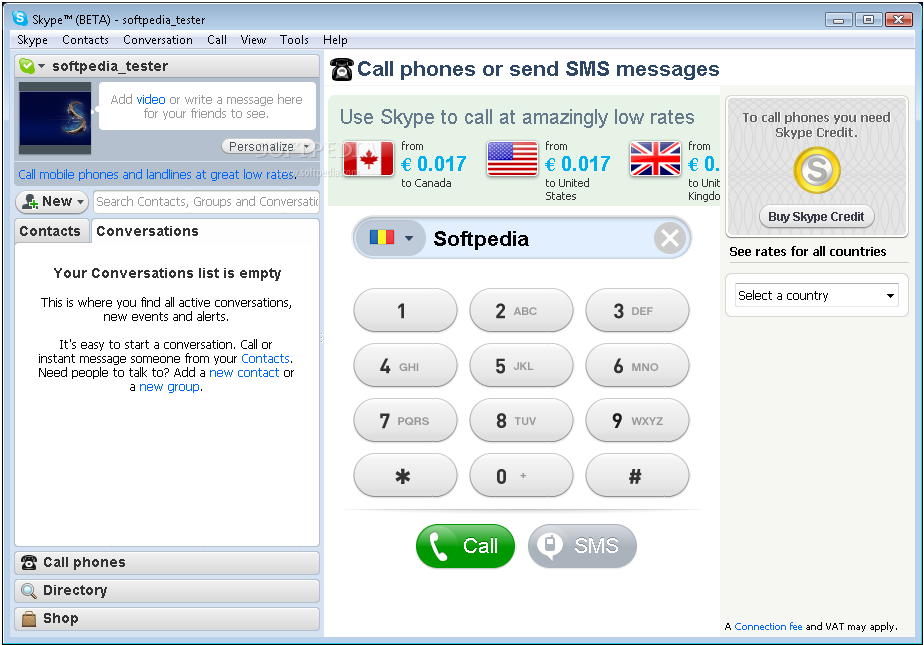Click the green online status icon

click(27, 66)
